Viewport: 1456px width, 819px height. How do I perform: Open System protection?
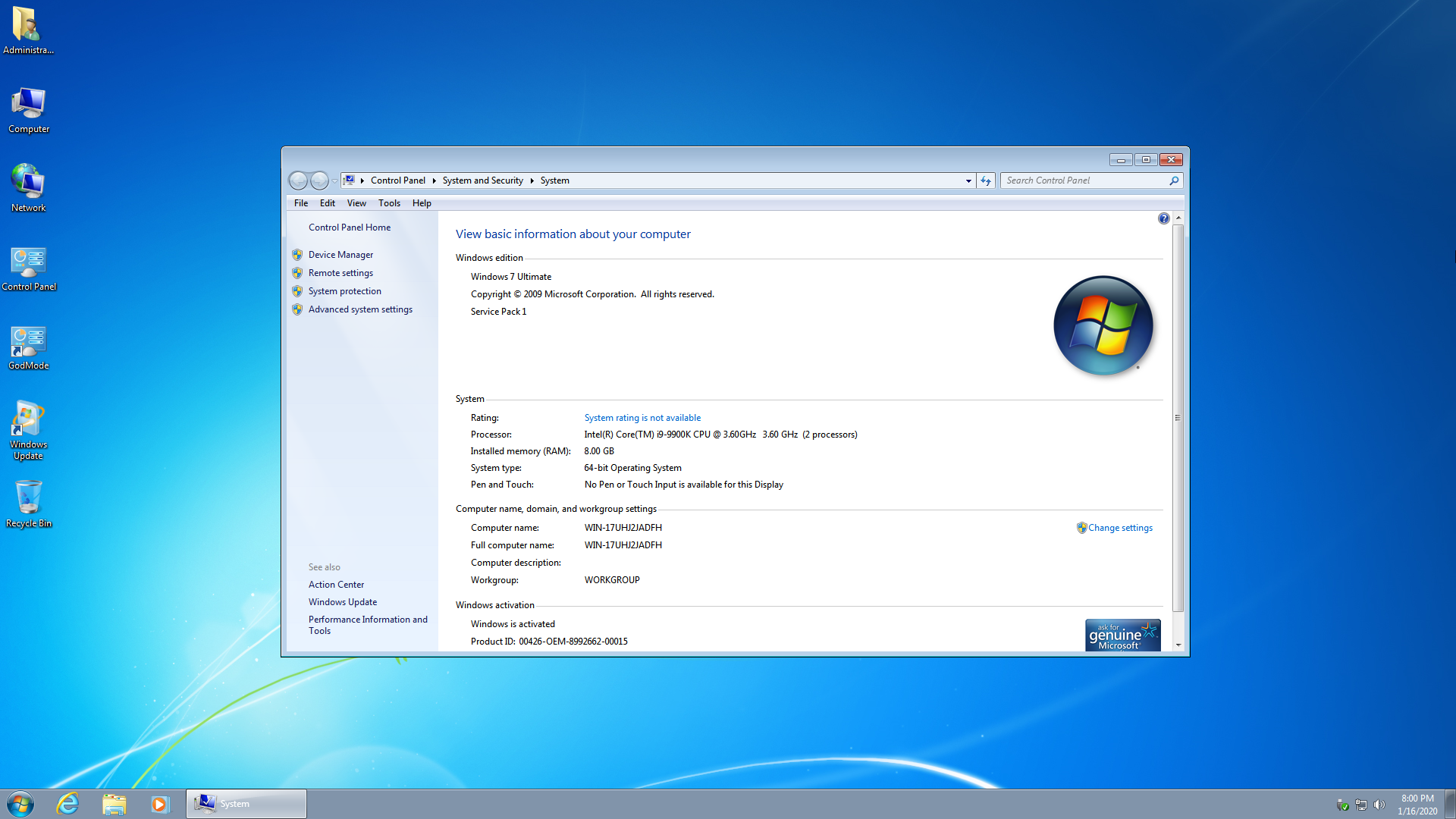pos(345,291)
